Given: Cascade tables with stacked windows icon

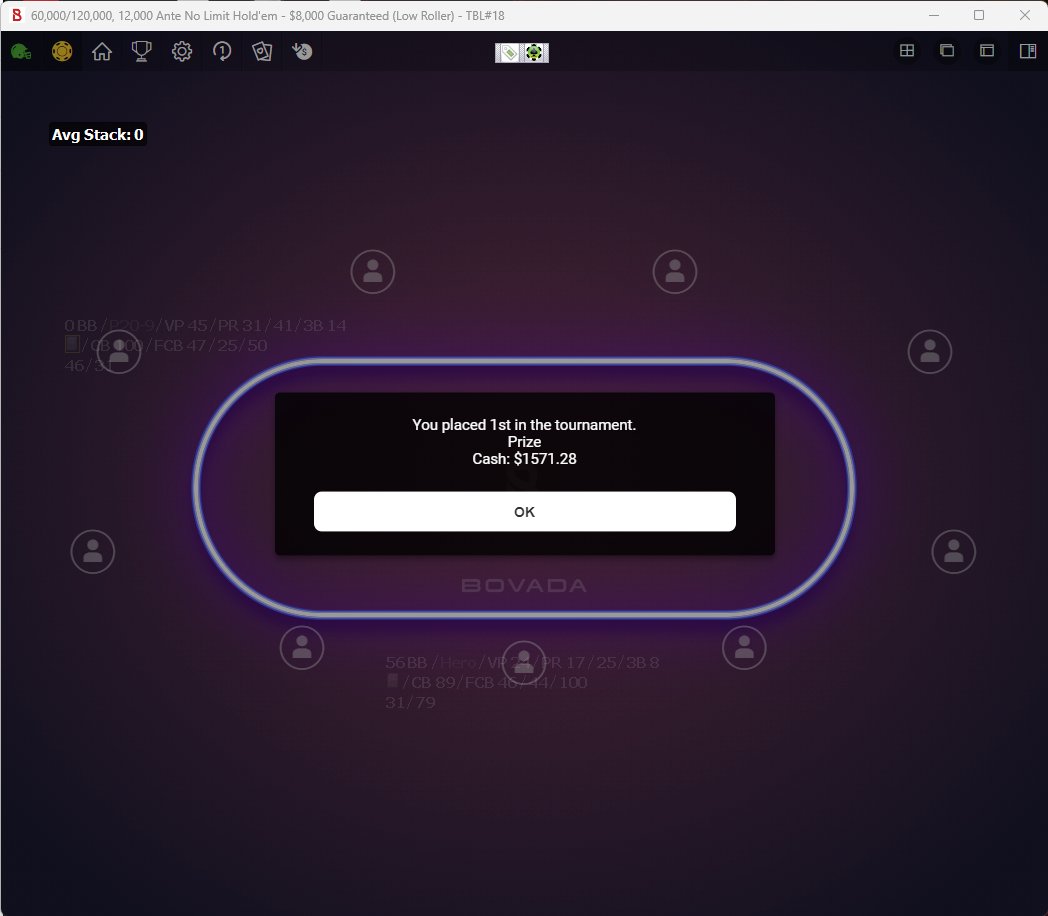Looking at the screenshot, I should [947, 51].
